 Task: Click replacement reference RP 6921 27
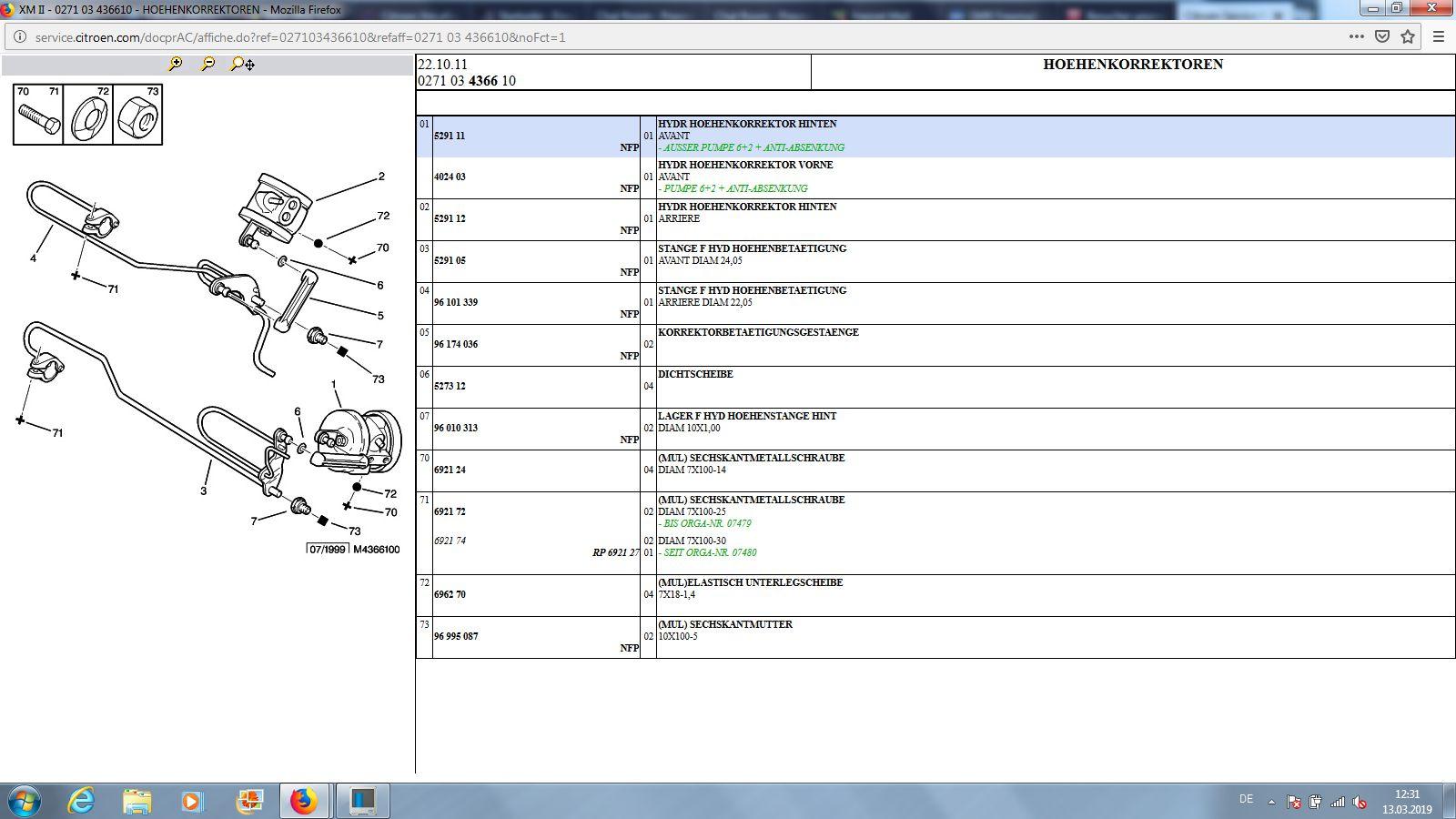pyautogui.click(x=616, y=552)
